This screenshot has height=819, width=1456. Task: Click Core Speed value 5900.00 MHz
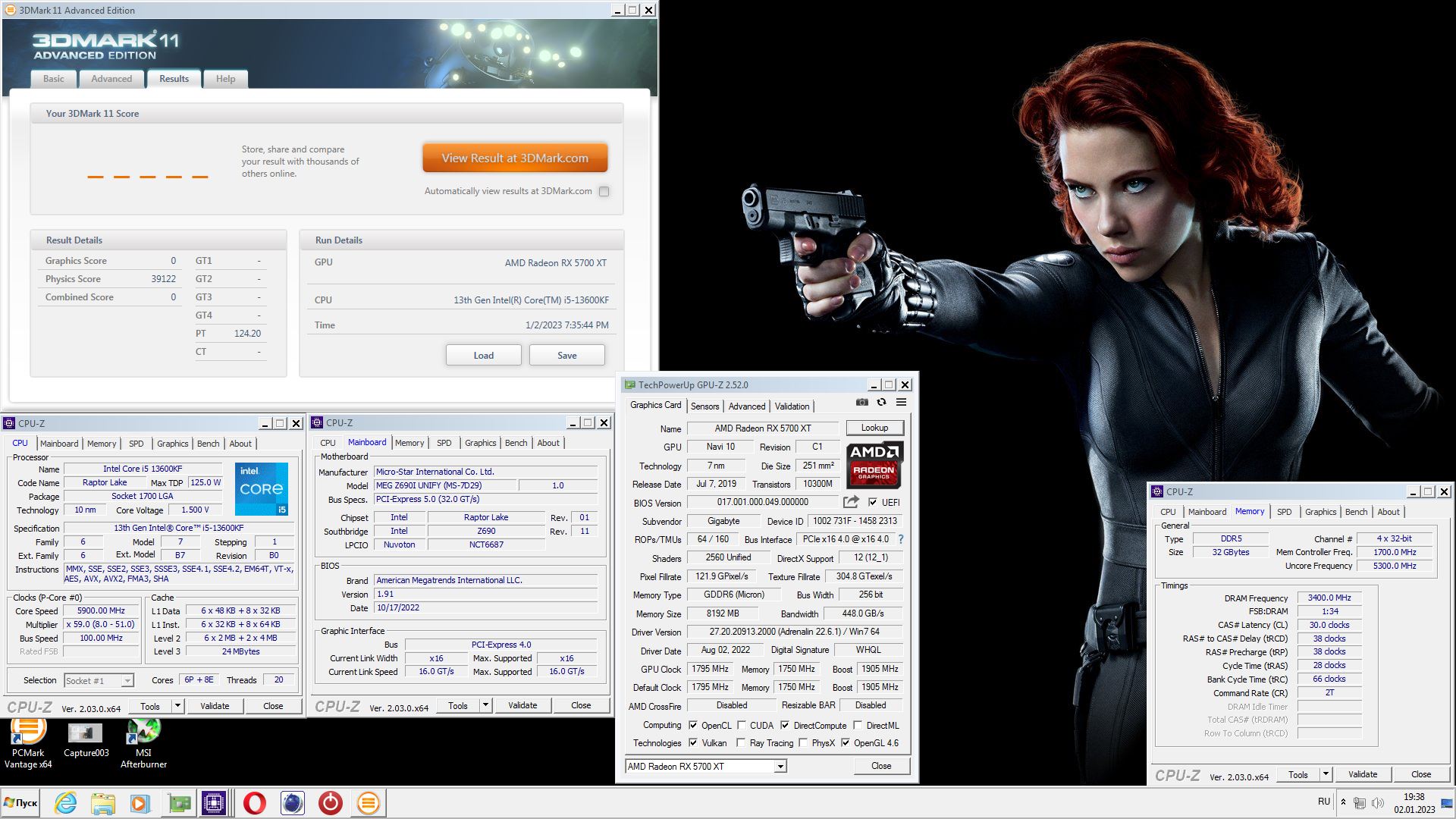[x=102, y=610]
